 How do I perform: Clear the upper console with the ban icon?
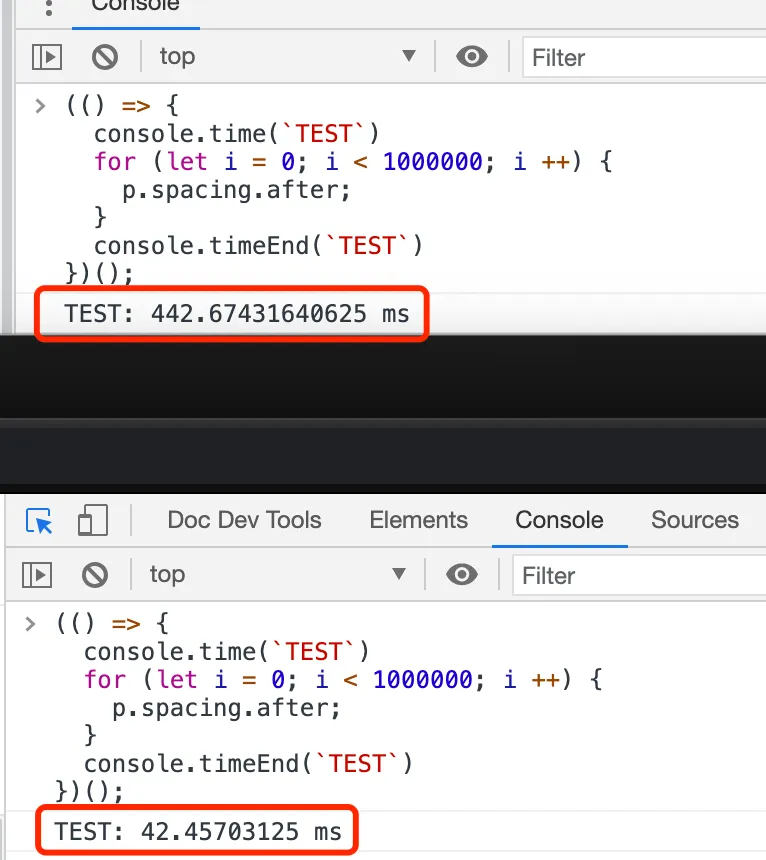click(104, 57)
